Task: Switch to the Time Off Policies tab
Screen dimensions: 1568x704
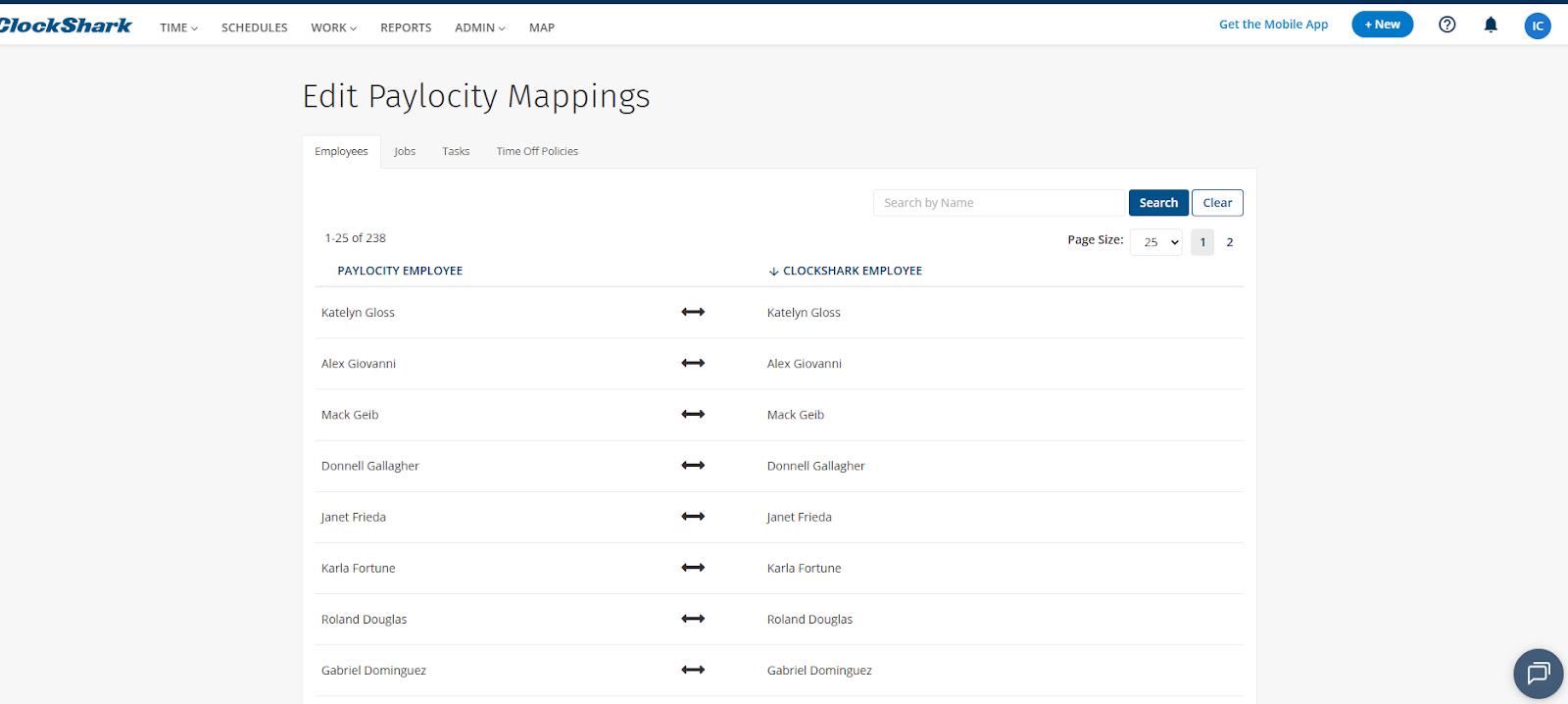Action: (x=537, y=151)
